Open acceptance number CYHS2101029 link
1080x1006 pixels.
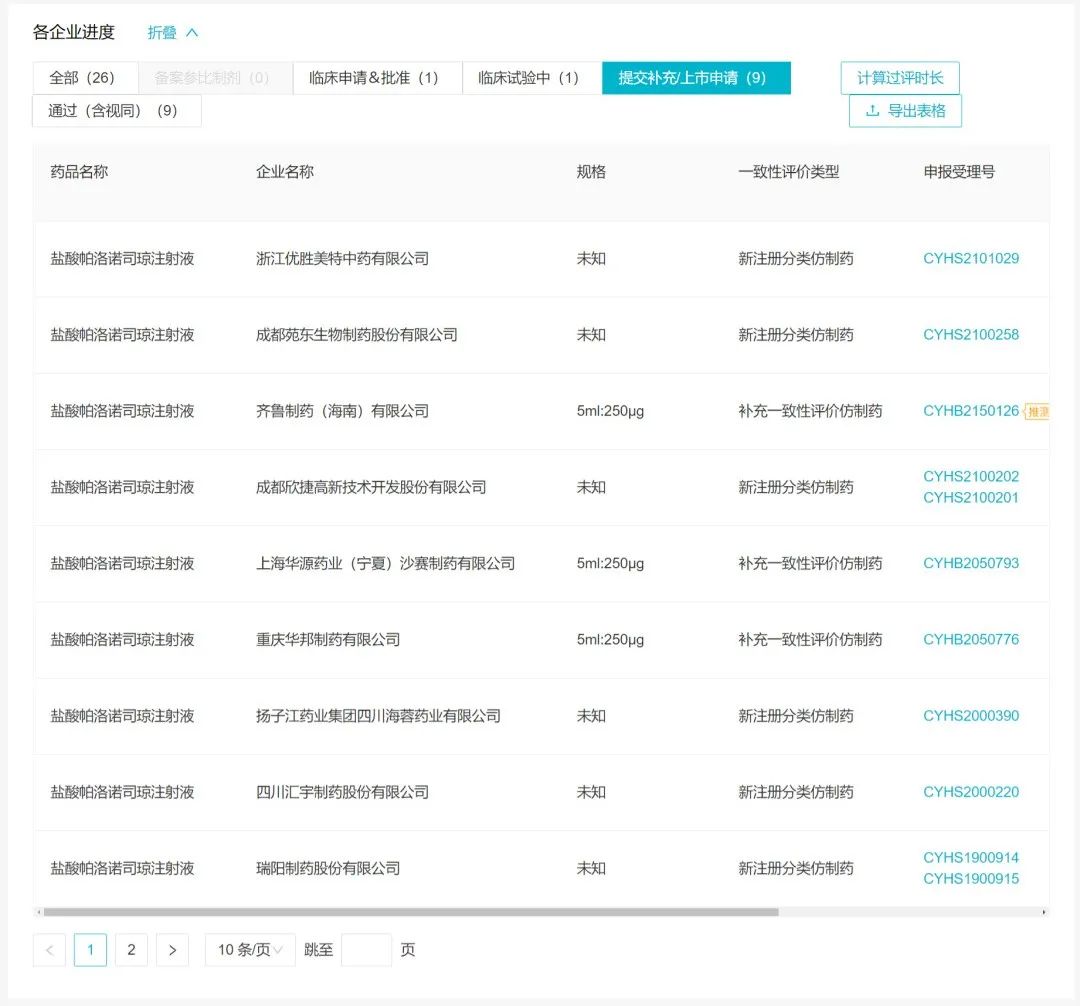pyautogui.click(x=970, y=259)
